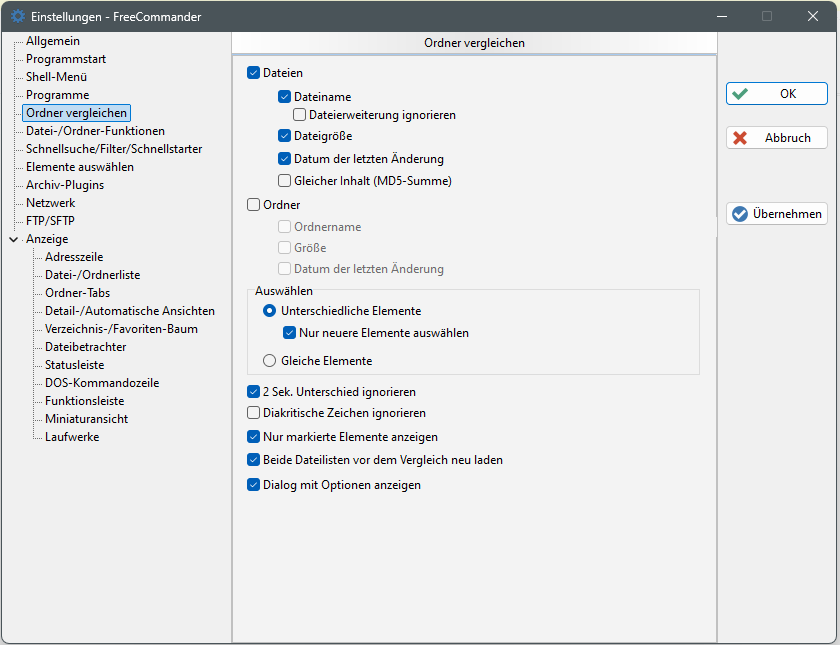Go to Archiv-Plugins settings
The image size is (840, 645).
65,185
